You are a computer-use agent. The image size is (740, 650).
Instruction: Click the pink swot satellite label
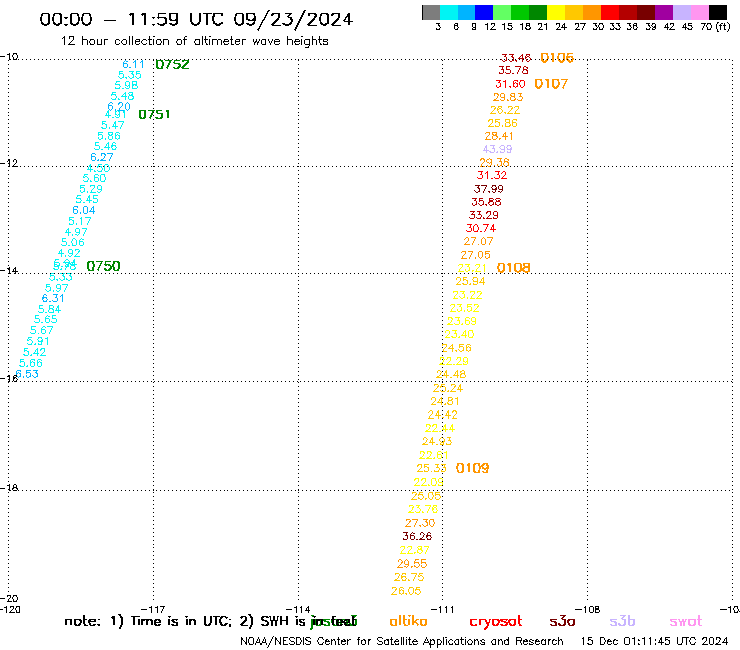tap(686, 622)
